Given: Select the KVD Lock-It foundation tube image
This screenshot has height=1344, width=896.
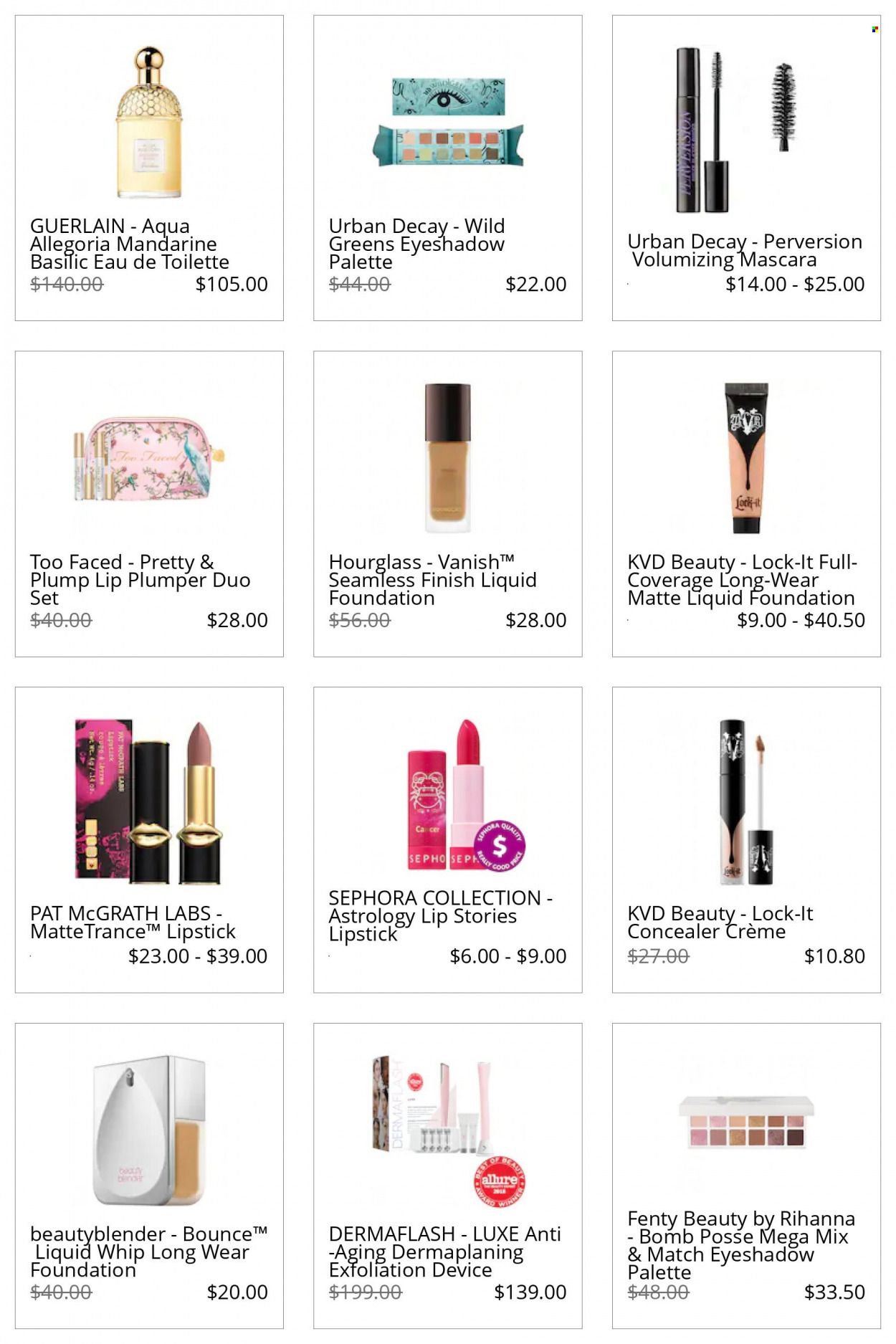Looking at the screenshot, I should point(746,457).
